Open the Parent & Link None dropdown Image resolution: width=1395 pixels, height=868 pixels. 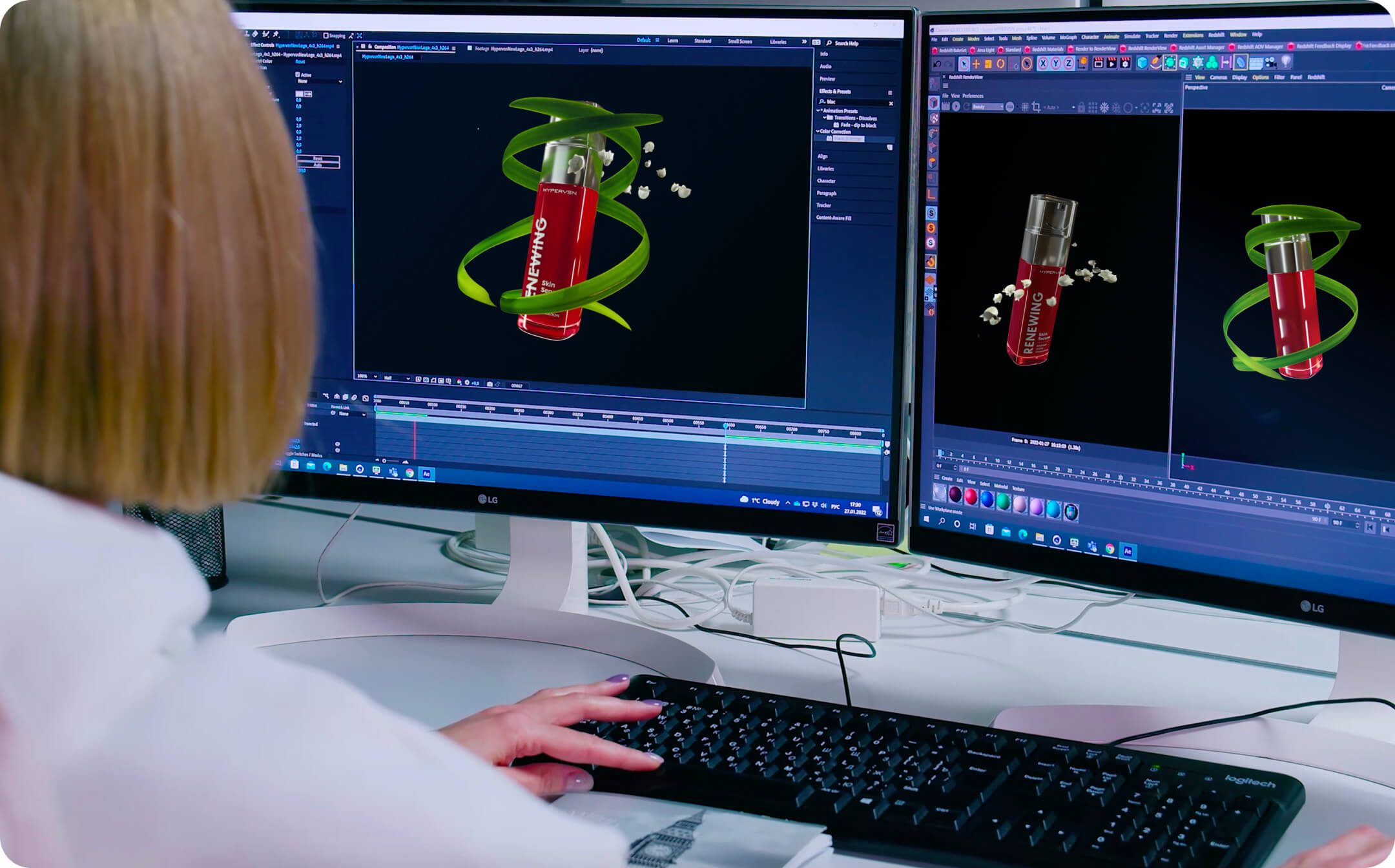coord(349,414)
